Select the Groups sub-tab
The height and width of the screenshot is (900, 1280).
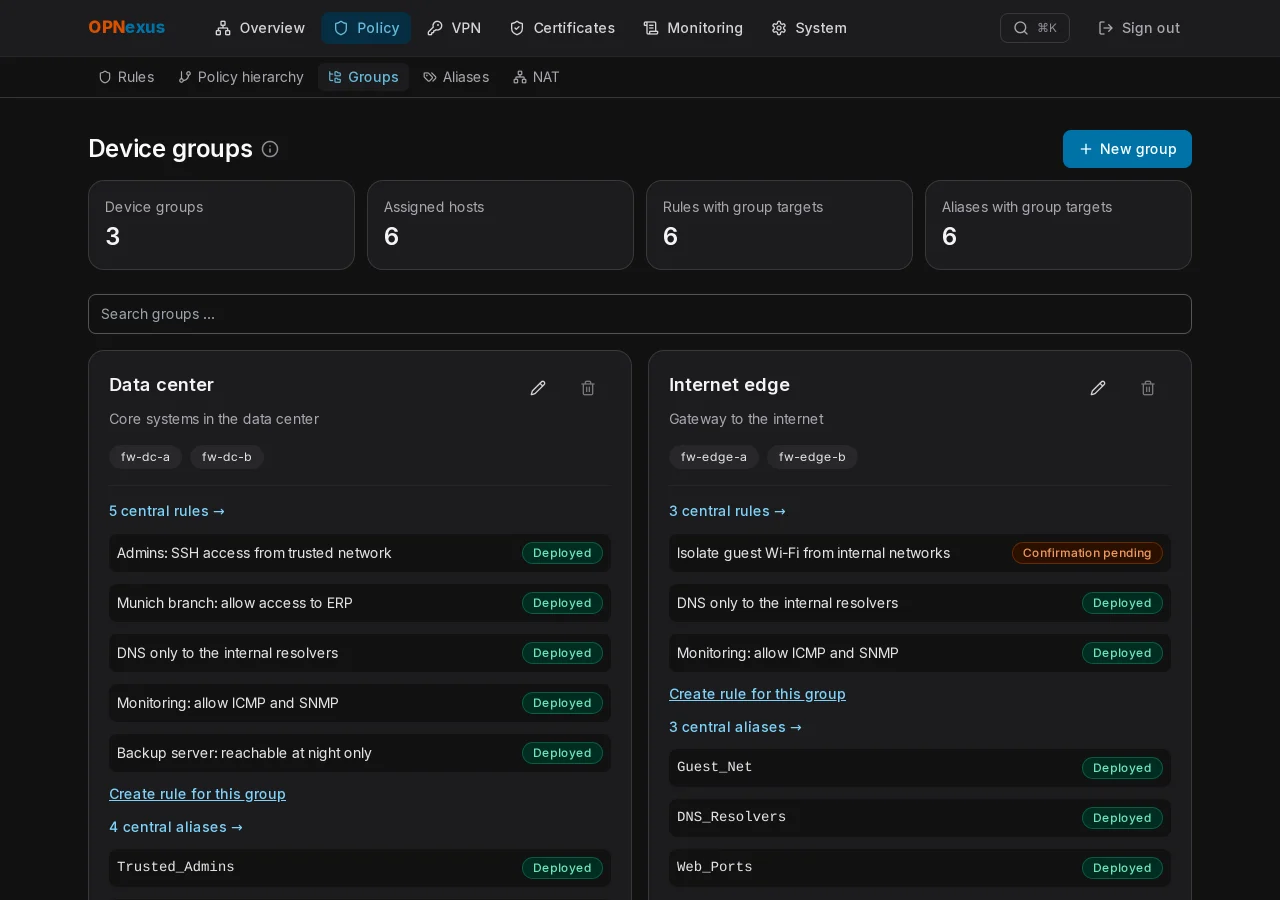364,77
